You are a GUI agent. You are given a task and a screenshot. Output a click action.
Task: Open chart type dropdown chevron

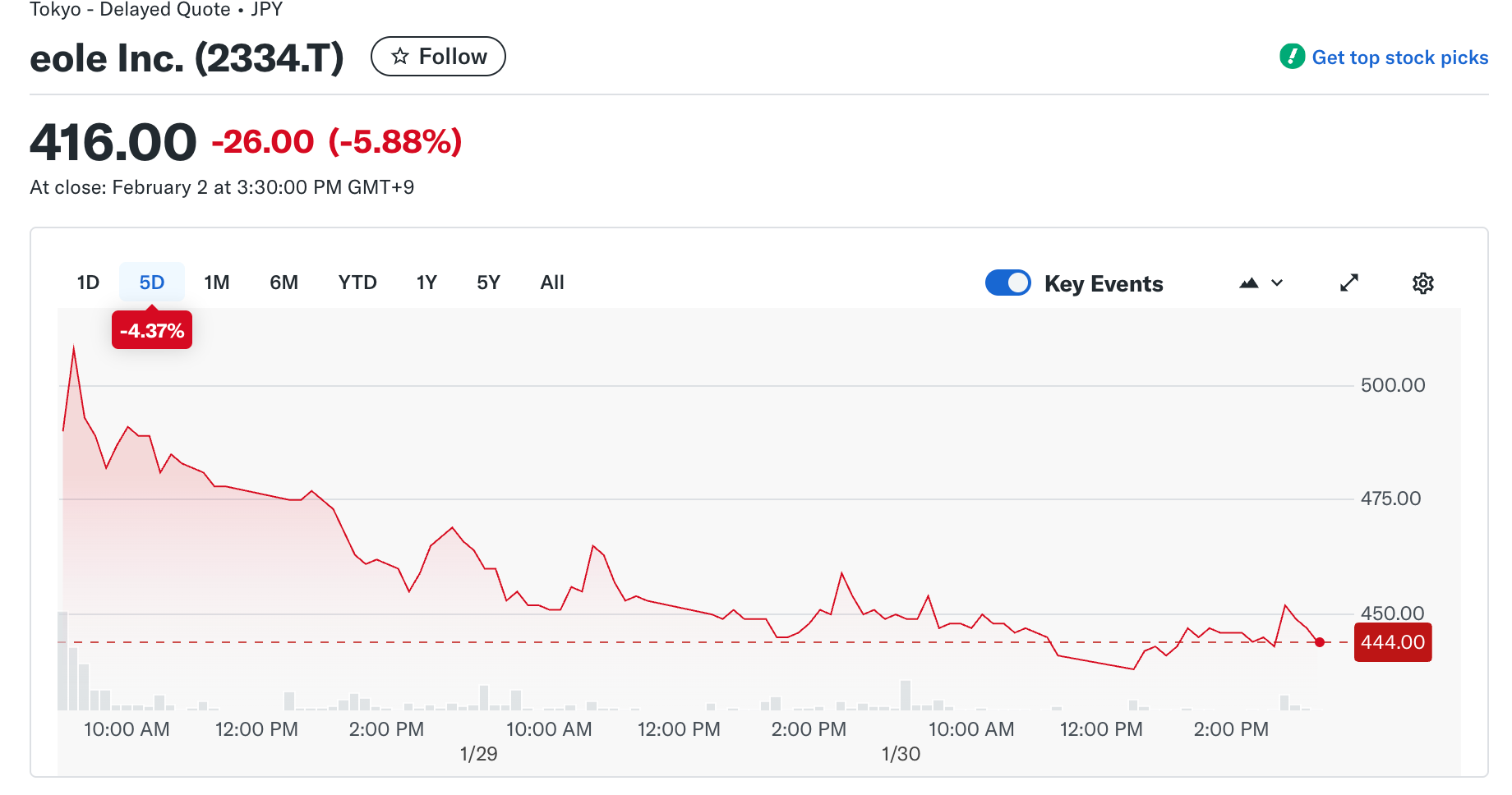[1277, 283]
